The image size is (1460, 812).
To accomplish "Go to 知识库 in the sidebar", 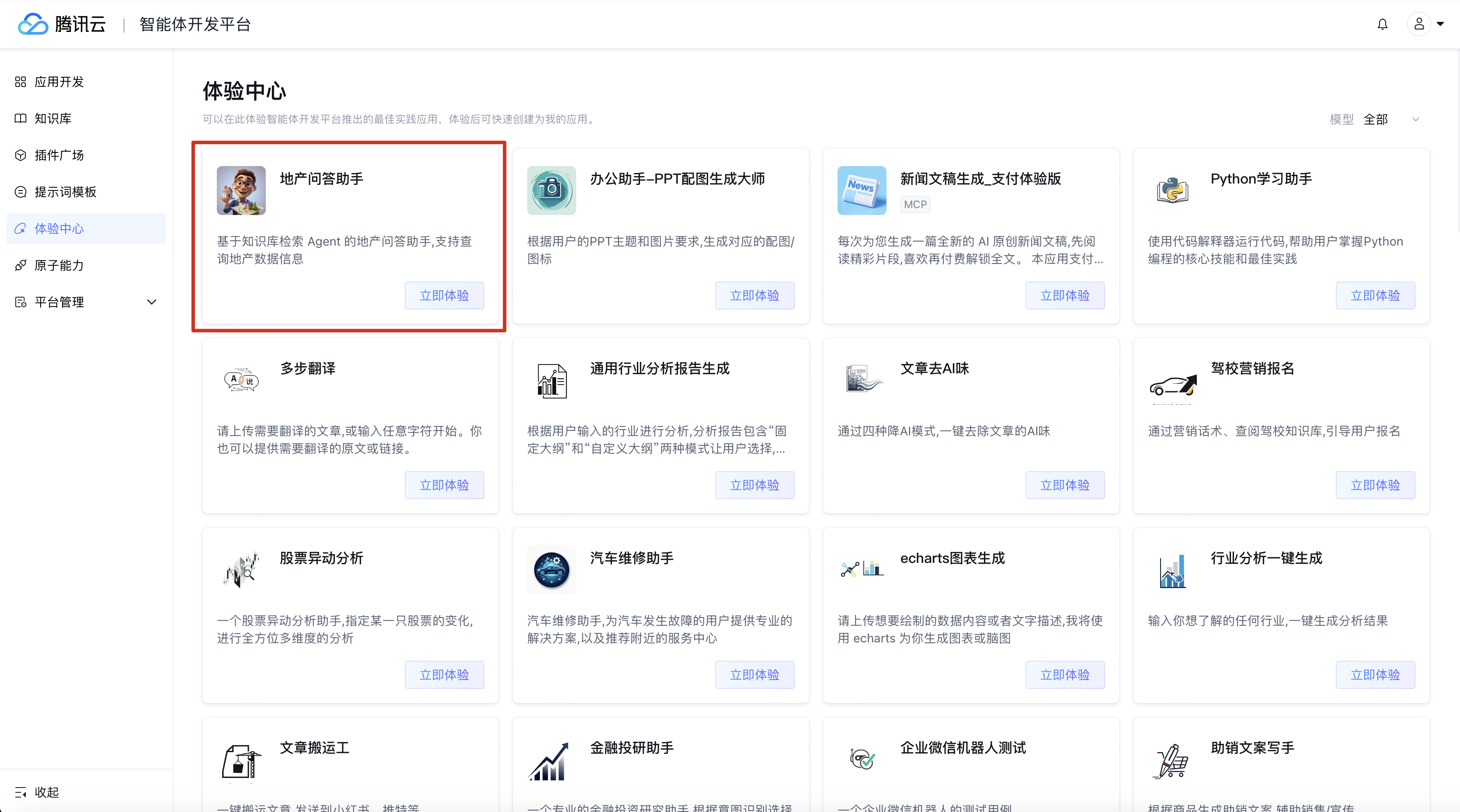I will pyautogui.click(x=53, y=118).
